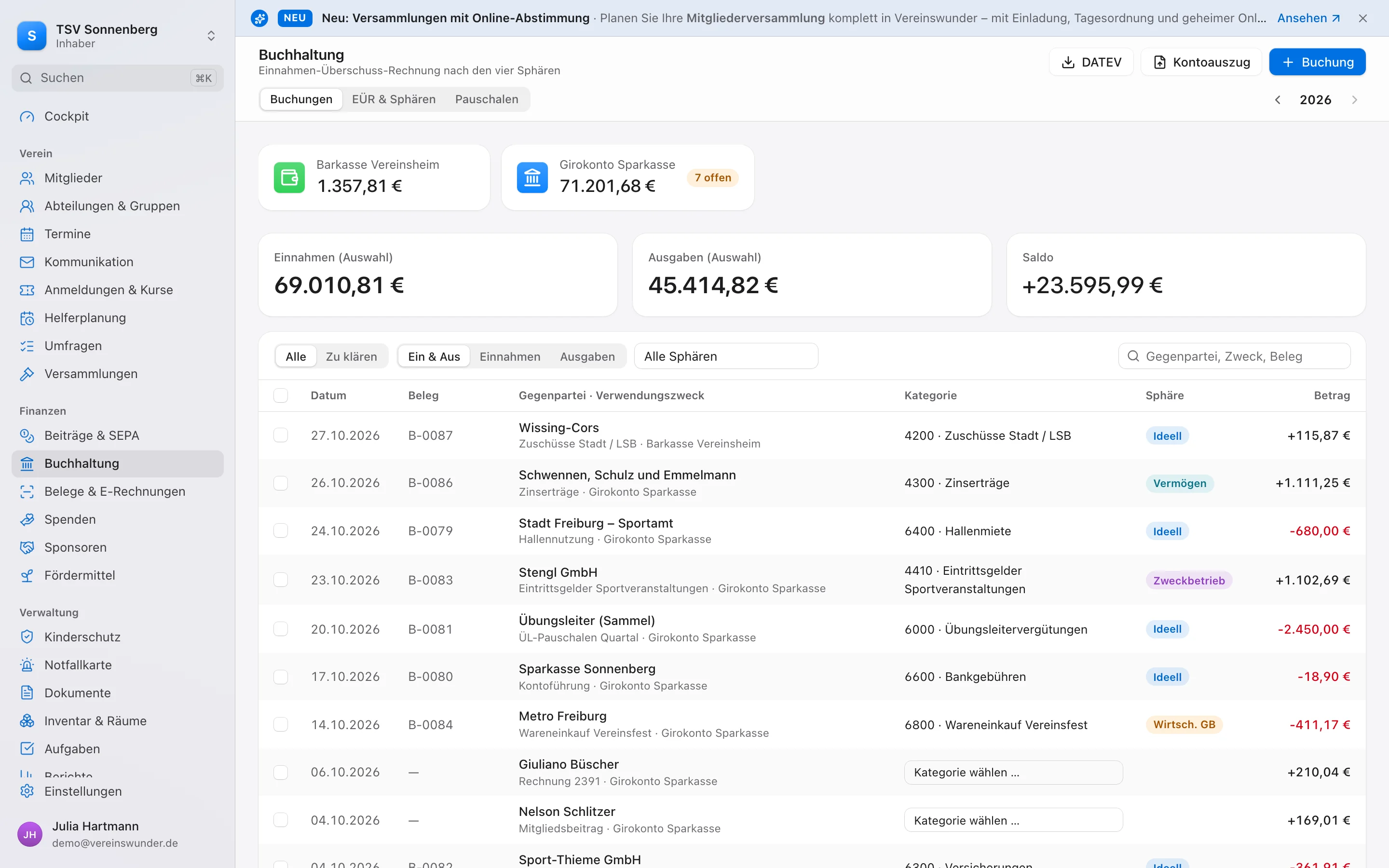The image size is (1389, 868).
Task: Click the Notfallkarte siren icon
Action: click(x=27, y=665)
